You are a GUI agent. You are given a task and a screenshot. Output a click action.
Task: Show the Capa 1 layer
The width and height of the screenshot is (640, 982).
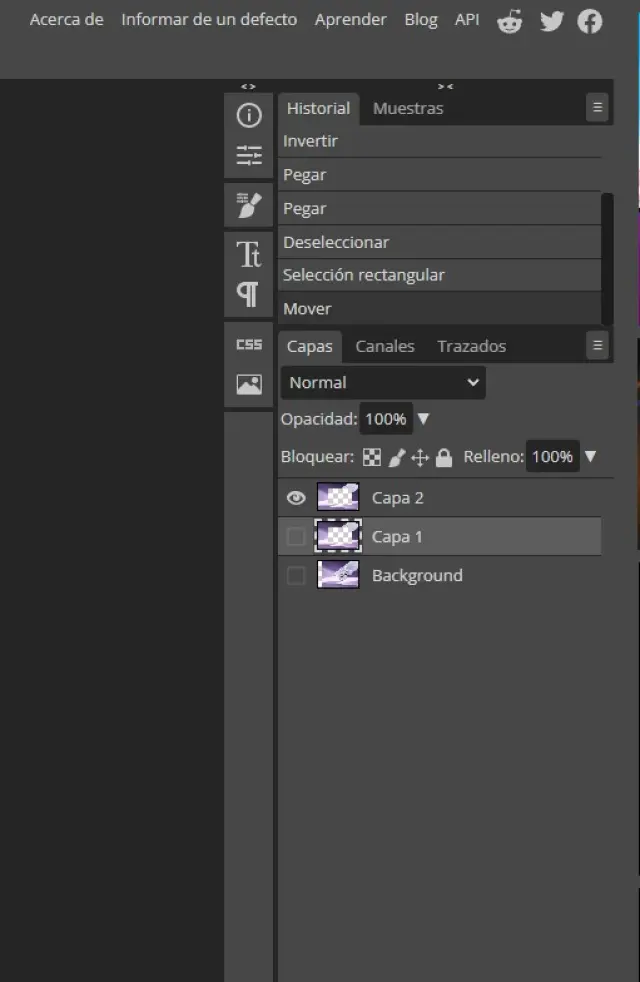tap(296, 537)
